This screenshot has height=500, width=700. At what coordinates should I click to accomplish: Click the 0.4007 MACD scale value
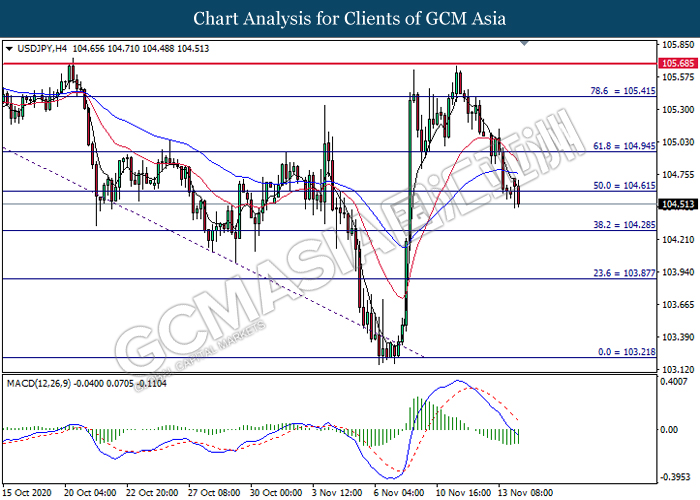pos(674,382)
